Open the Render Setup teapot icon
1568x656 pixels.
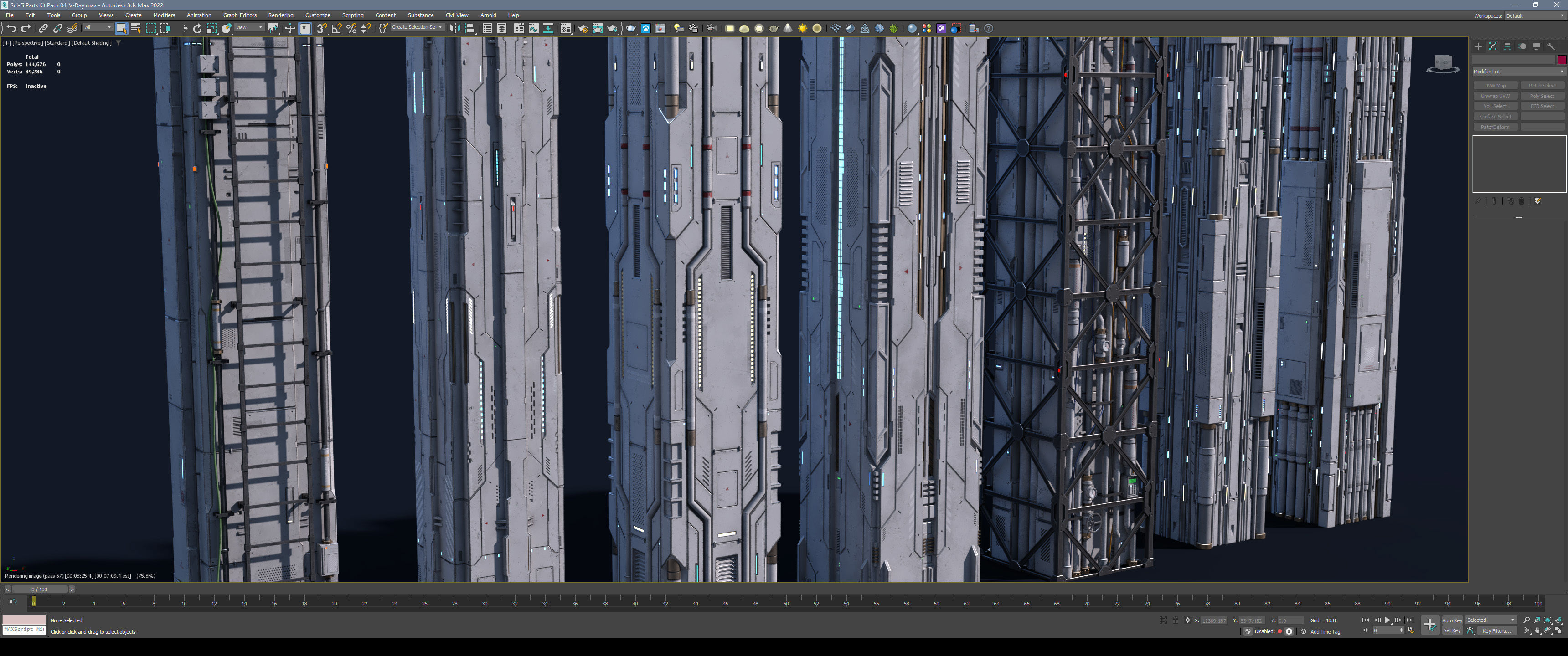pos(583,28)
